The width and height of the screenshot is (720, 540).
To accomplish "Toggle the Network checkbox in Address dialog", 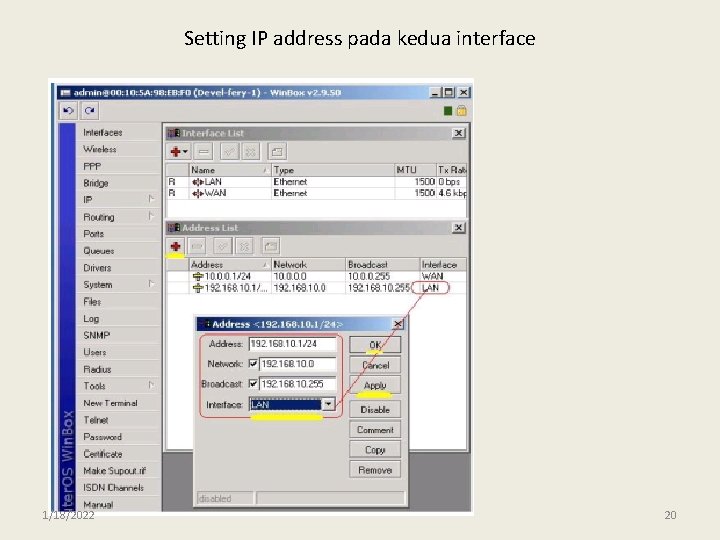I will [x=253, y=364].
